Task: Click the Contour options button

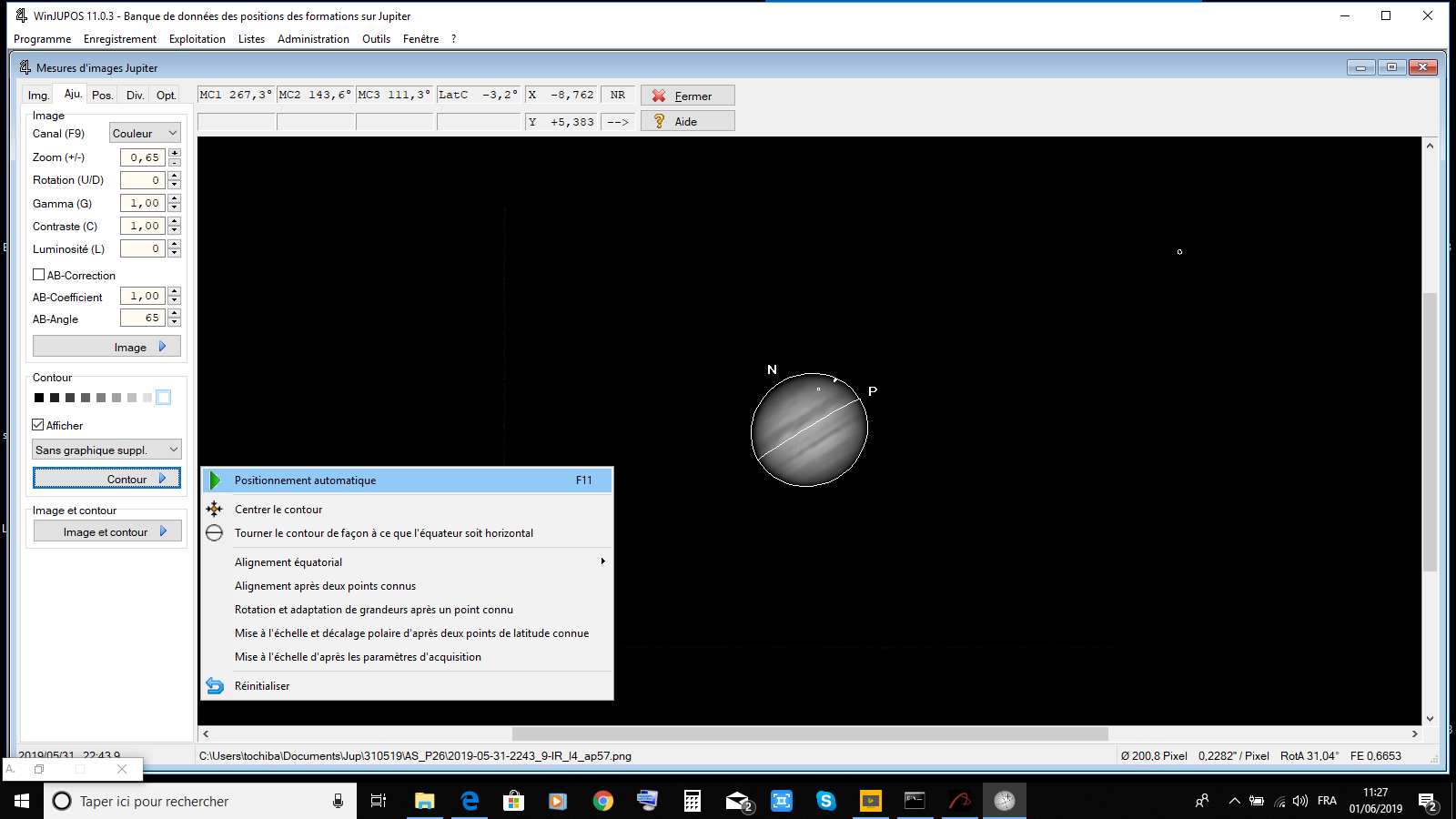Action: [106, 479]
